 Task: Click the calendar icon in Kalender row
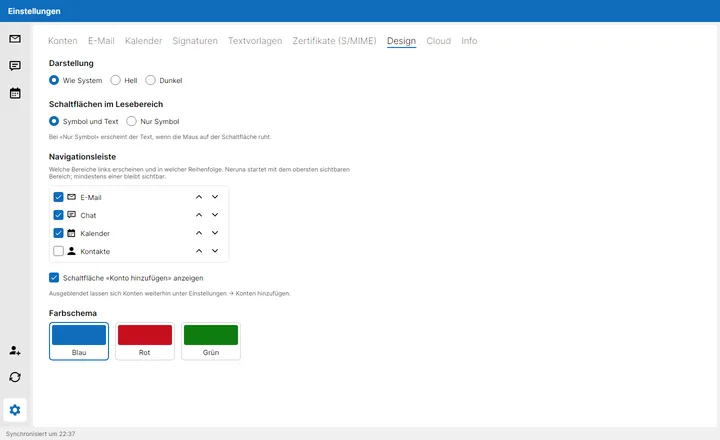coord(71,233)
